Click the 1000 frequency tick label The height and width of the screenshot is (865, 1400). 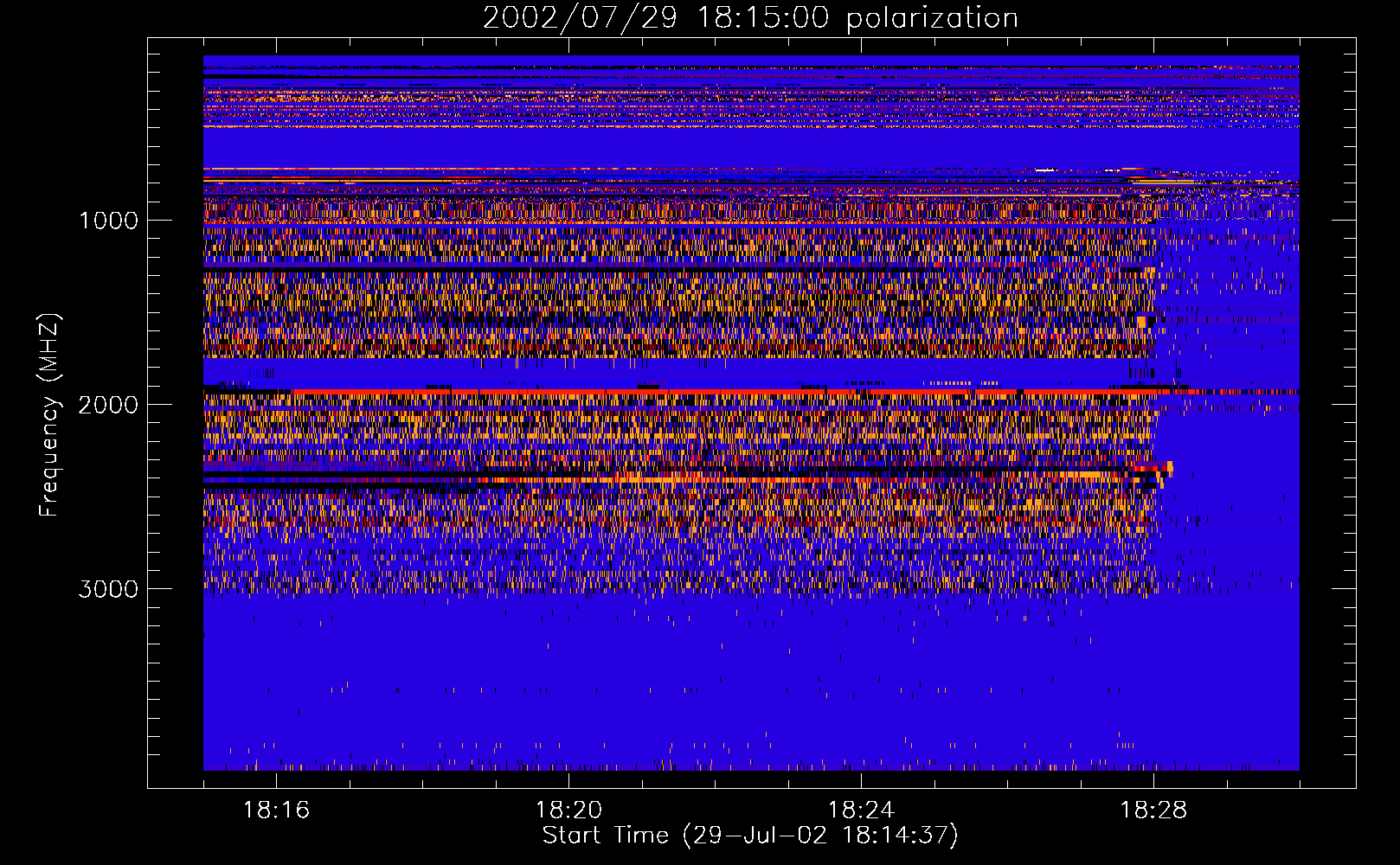point(109,221)
